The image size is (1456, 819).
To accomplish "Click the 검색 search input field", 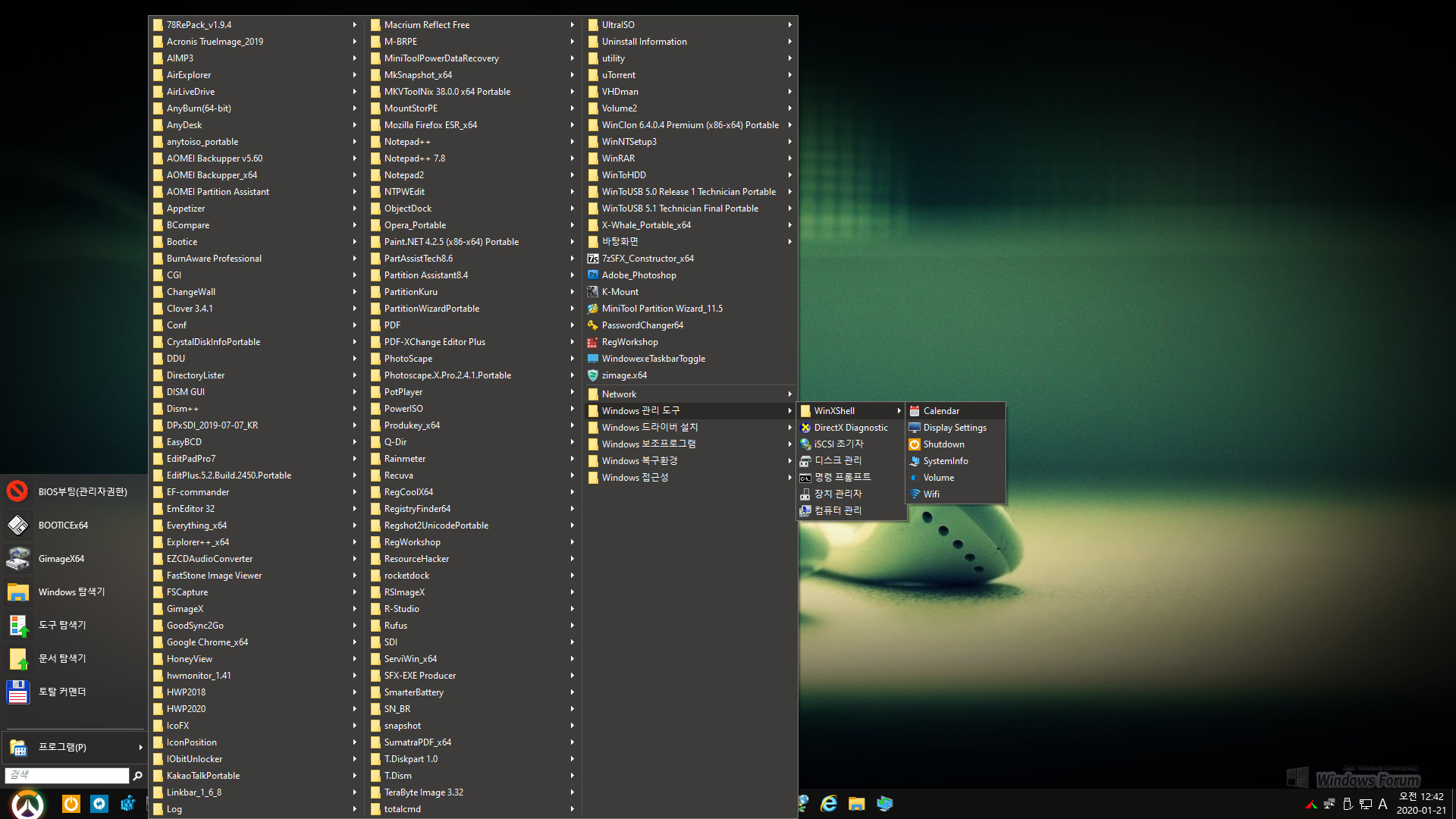I will click(x=67, y=775).
